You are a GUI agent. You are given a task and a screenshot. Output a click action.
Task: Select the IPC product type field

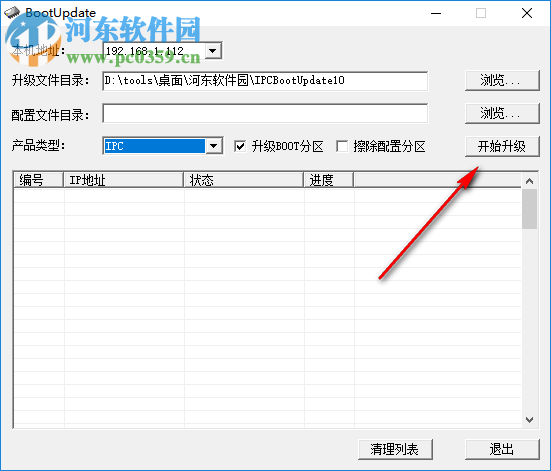tap(155, 146)
